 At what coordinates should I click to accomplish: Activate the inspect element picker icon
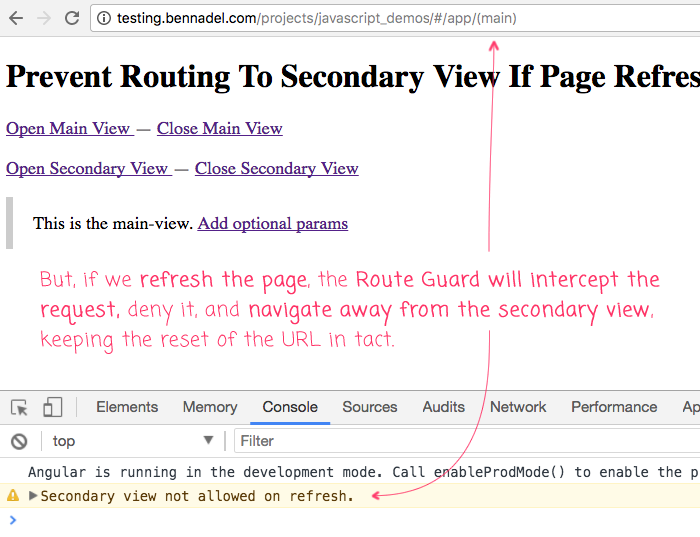click(19, 407)
